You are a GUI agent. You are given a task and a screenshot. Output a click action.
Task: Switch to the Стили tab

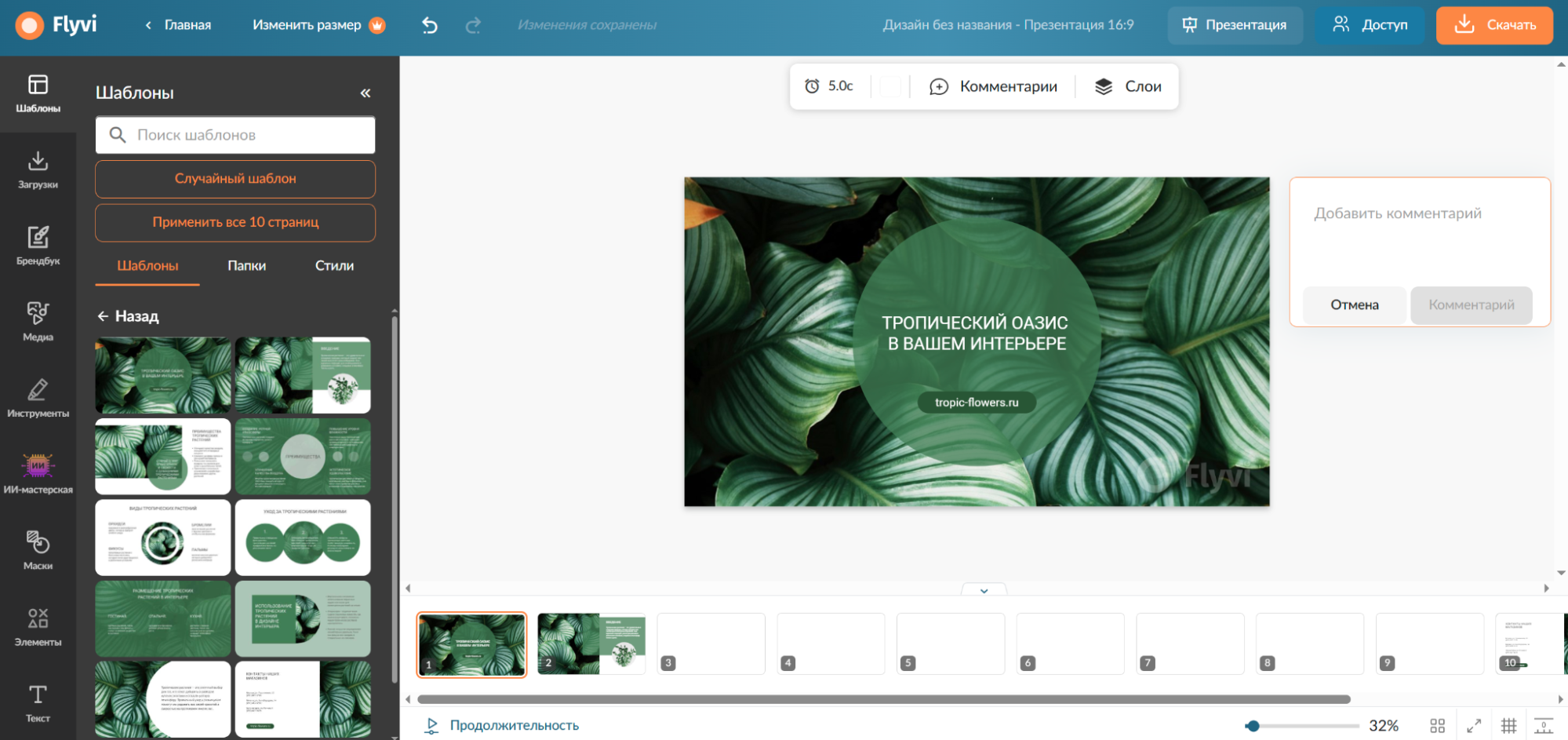[334, 266]
